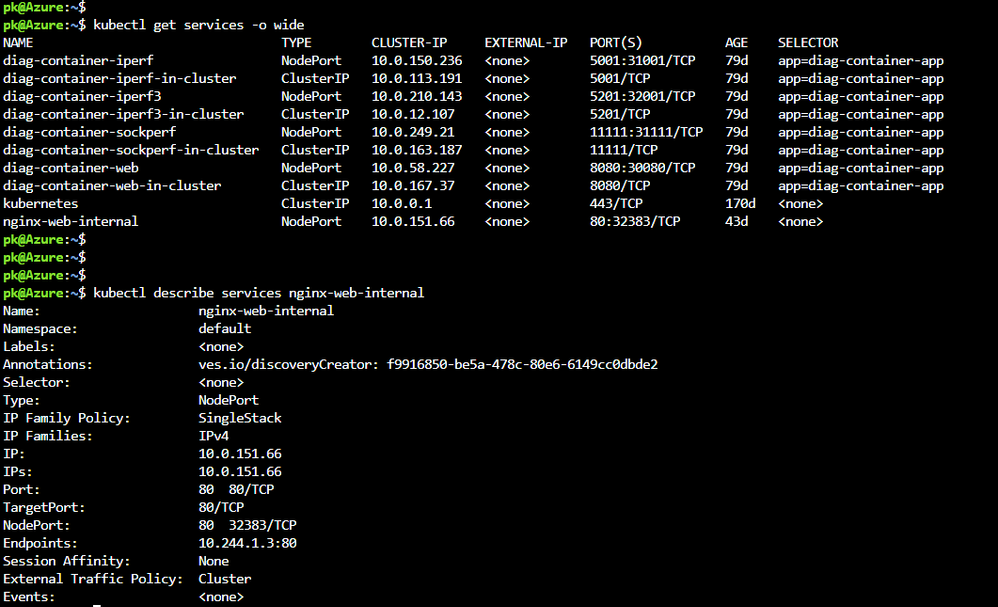This screenshot has height=607, width=998.
Task: Click the 'External Traffic Policy:' label
Action: [x=93, y=579]
